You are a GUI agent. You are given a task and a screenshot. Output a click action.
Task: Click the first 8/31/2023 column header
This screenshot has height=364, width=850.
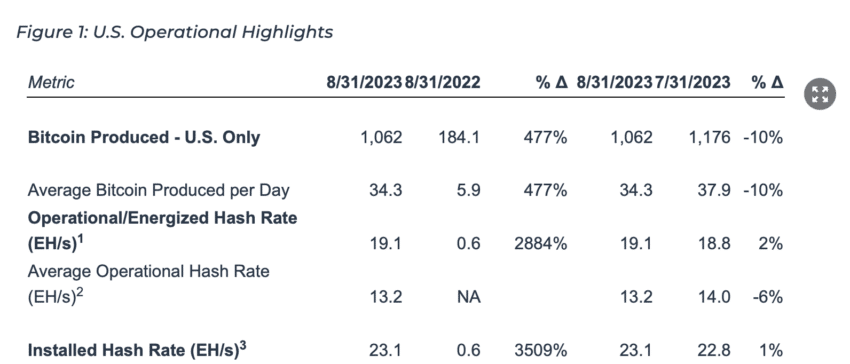tap(364, 82)
